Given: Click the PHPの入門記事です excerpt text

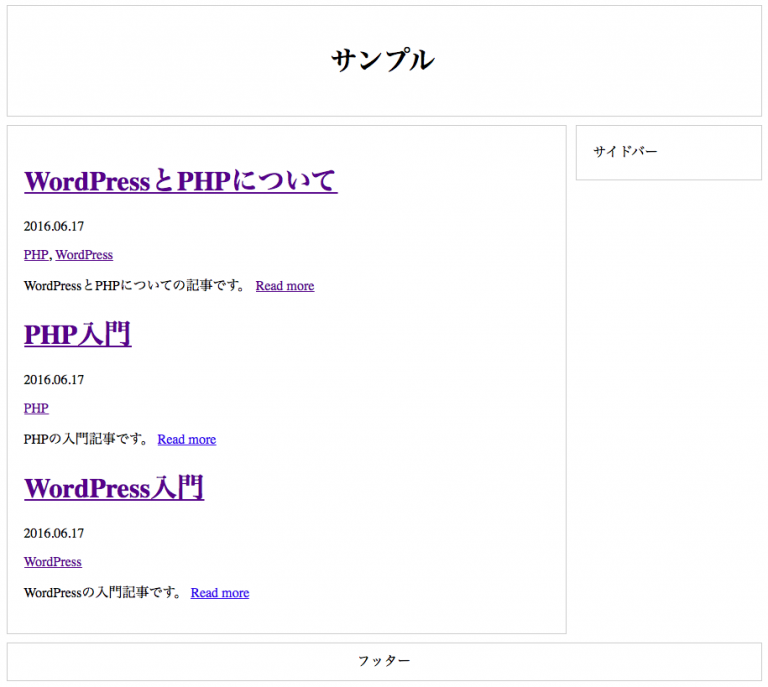Looking at the screenshot, I should tap(86, 439).
